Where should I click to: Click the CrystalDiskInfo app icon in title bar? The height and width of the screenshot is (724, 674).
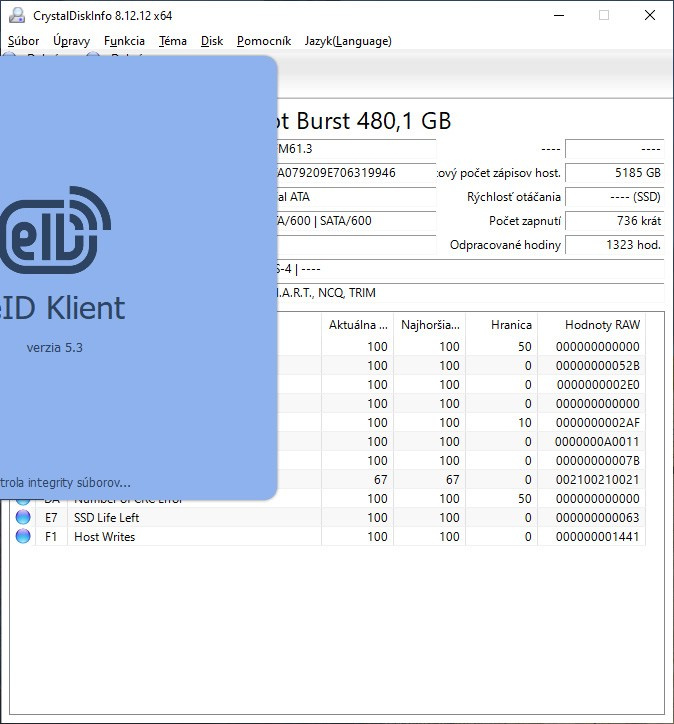tap(17, 15)
